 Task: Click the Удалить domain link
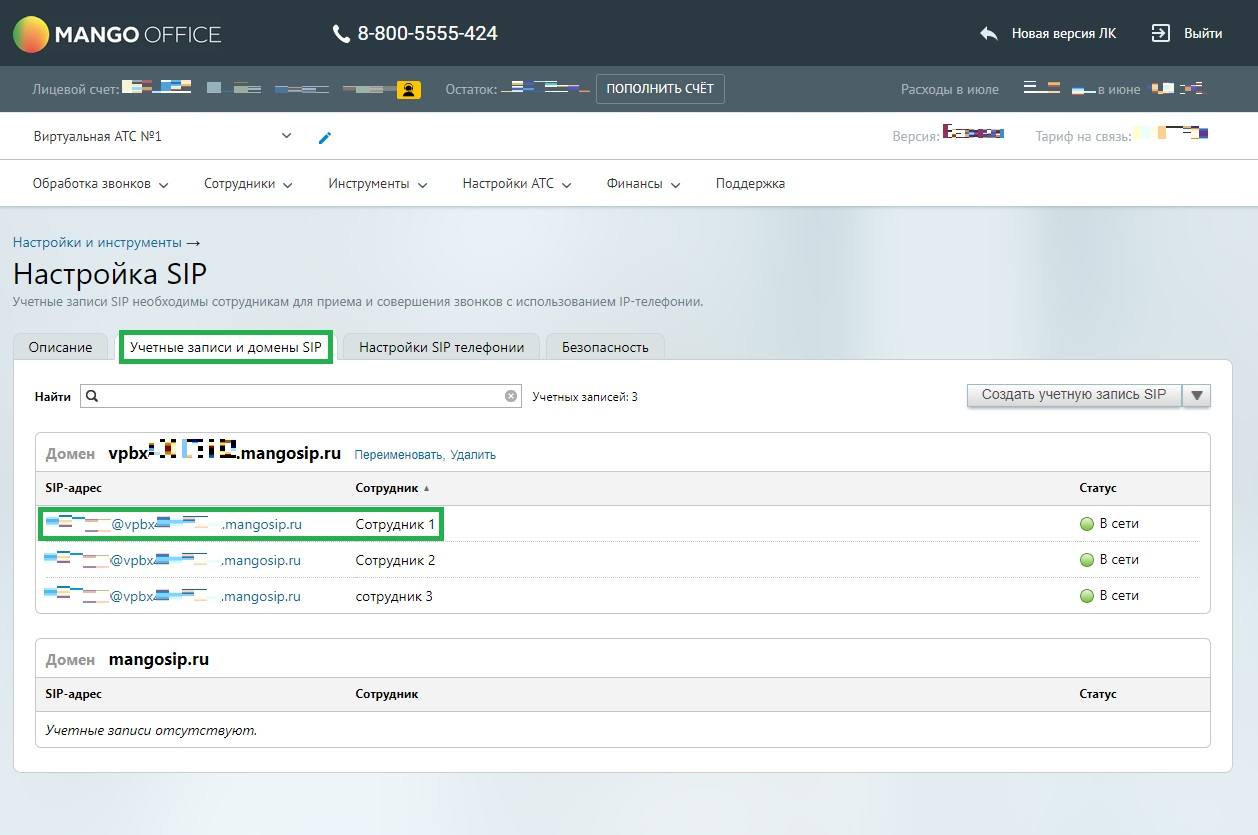[473, 455]
